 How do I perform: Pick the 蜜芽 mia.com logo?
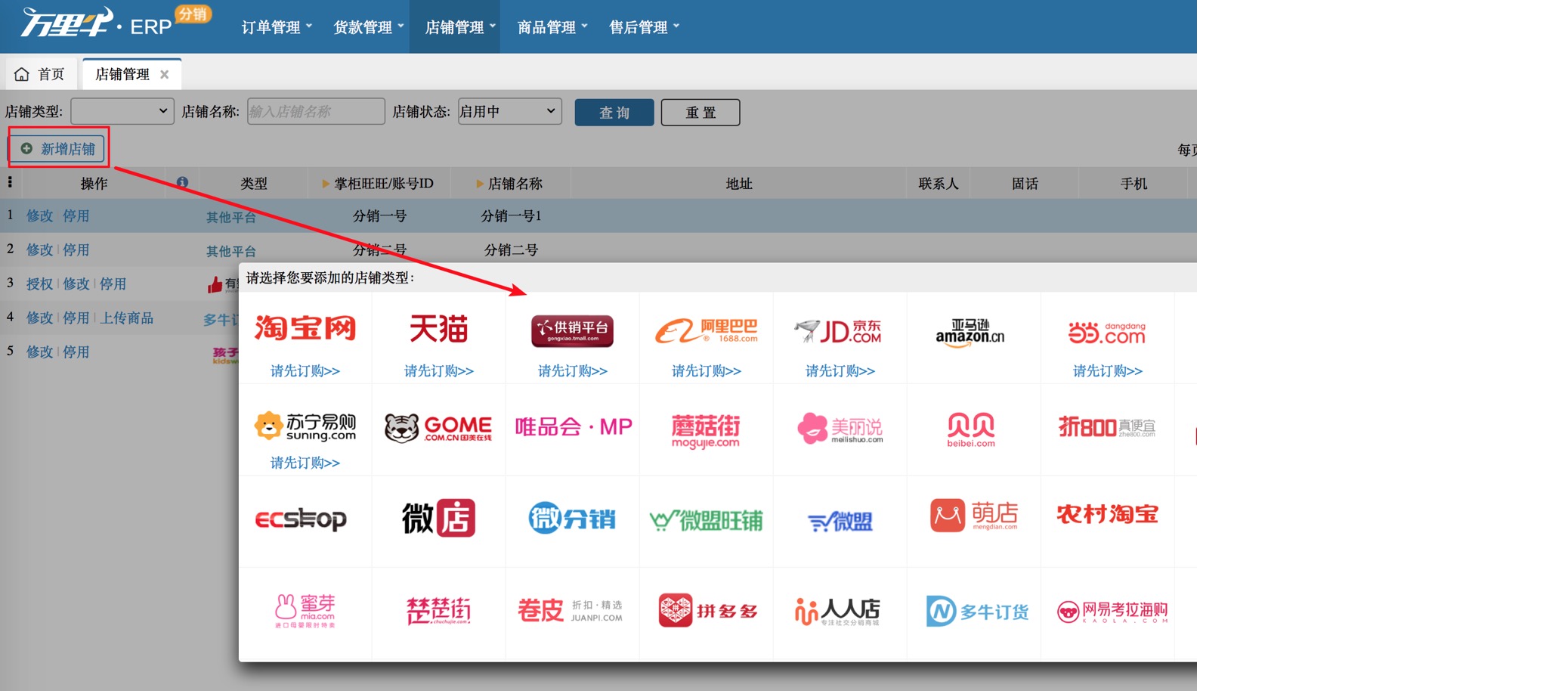coord(305,611)
